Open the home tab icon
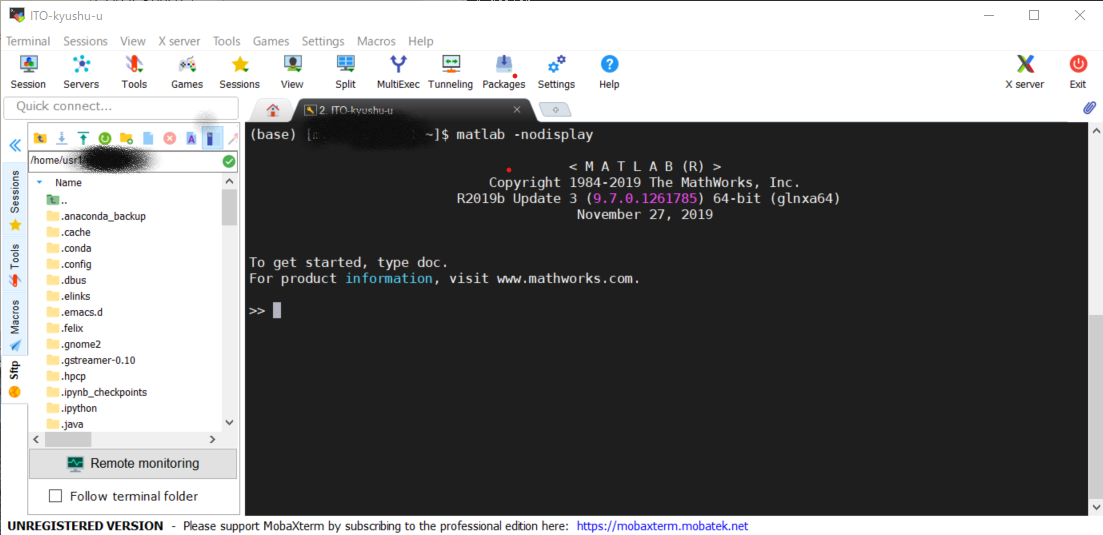This screenshot has width=1103, height=535. tap(273, 110)
